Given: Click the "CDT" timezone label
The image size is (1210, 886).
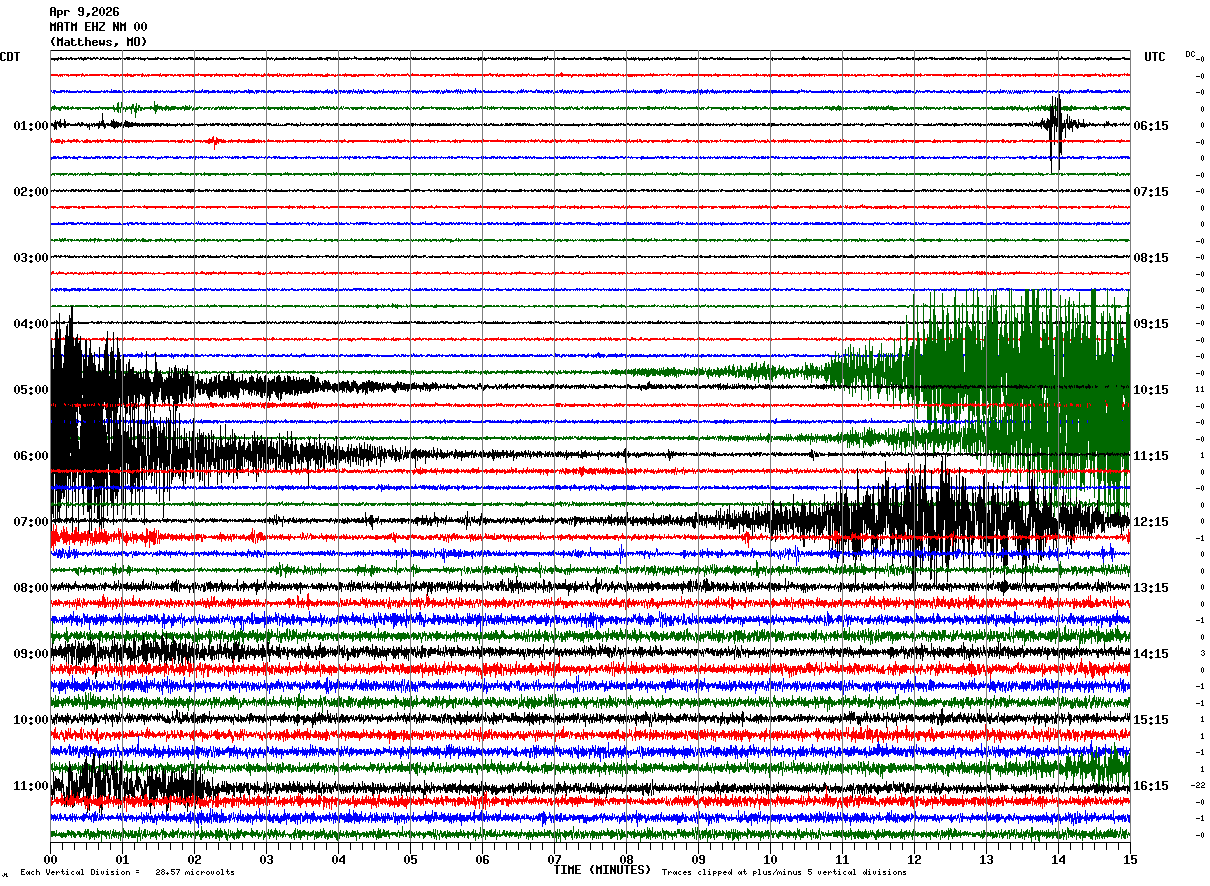Looking at the screenshot, I should pos(10,57).
